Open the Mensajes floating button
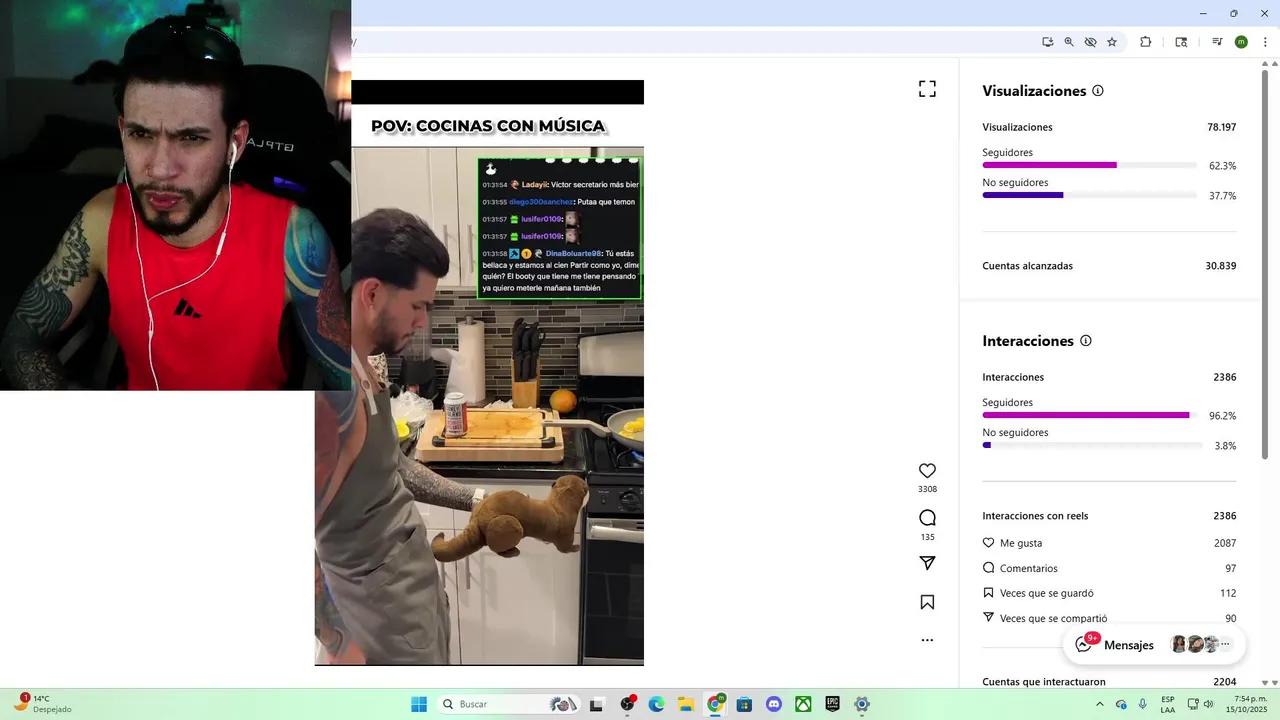The height and width of the screenshot is (720, 1280). pyautogui.click(x=1154, y=645)
